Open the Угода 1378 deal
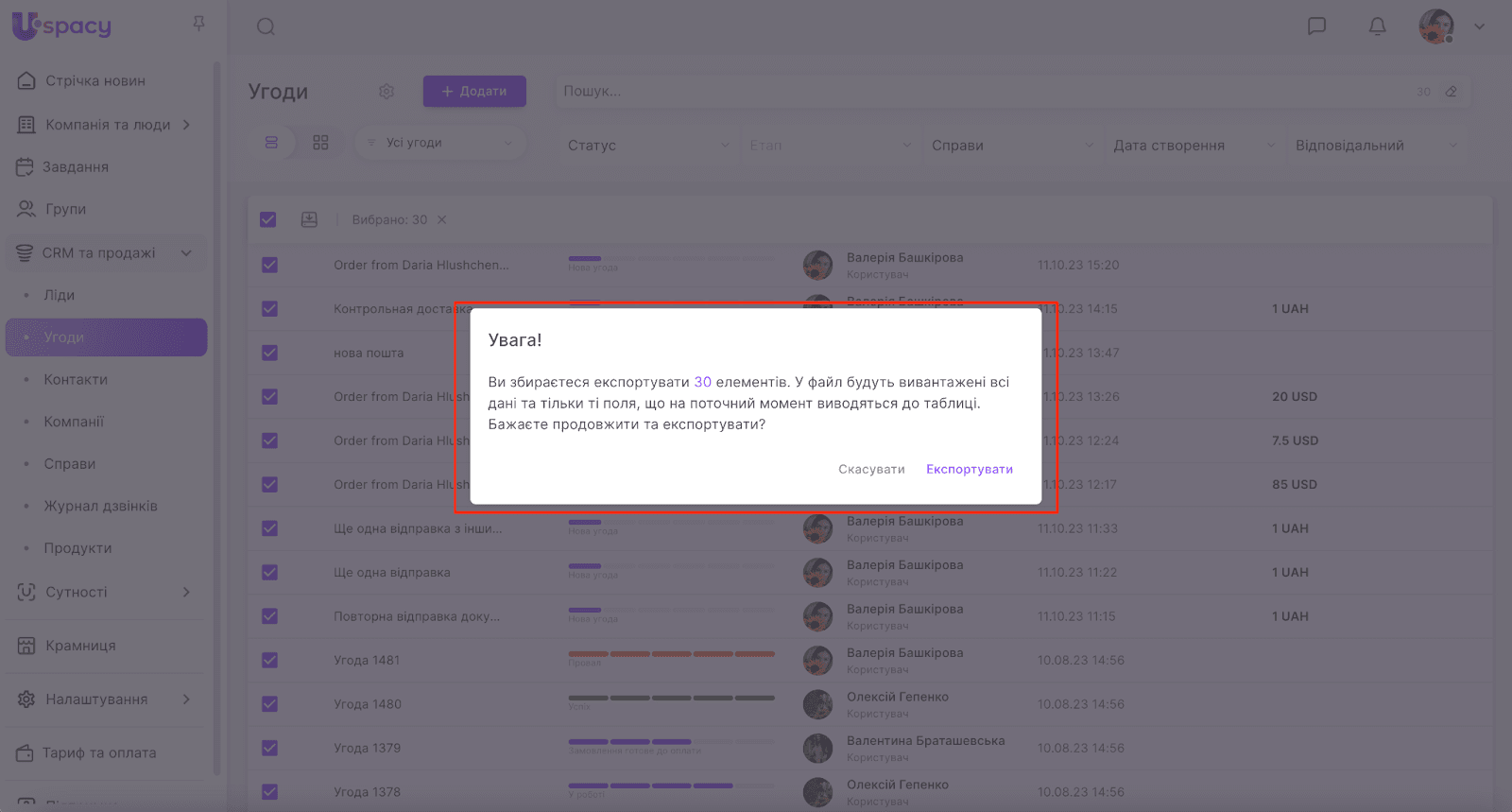Screen dimensions: 1512x812 (367, 792)
